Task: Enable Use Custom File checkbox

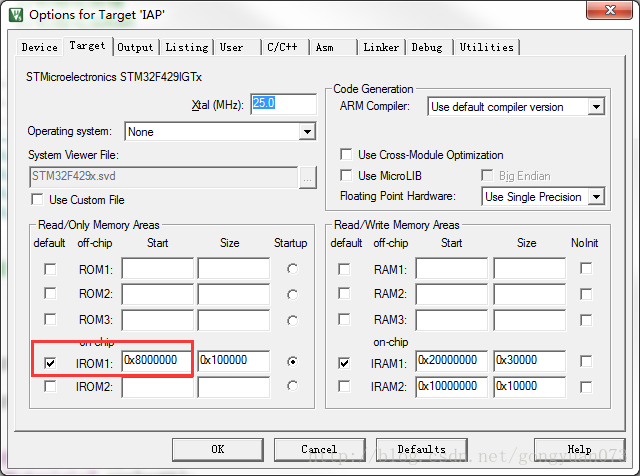Action: [37, 200]
